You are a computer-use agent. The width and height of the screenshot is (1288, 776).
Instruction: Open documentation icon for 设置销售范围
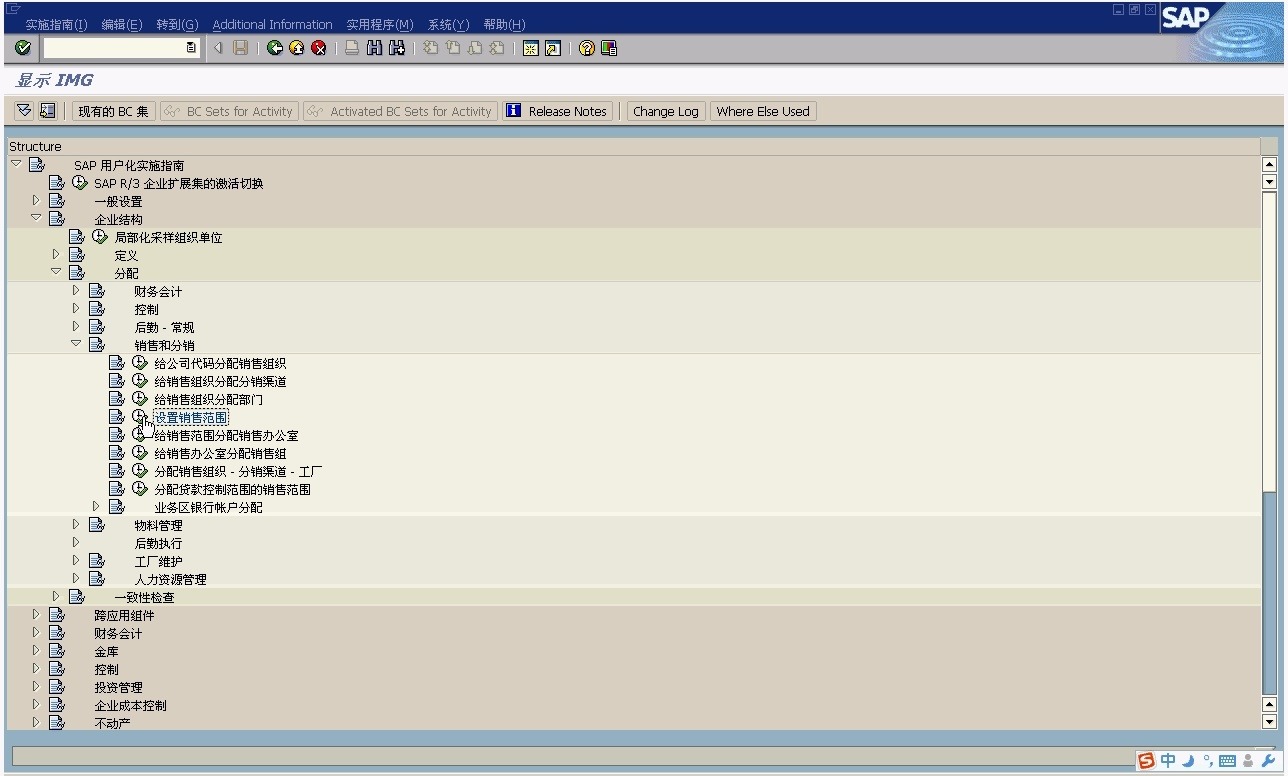[x=117, y=417]
